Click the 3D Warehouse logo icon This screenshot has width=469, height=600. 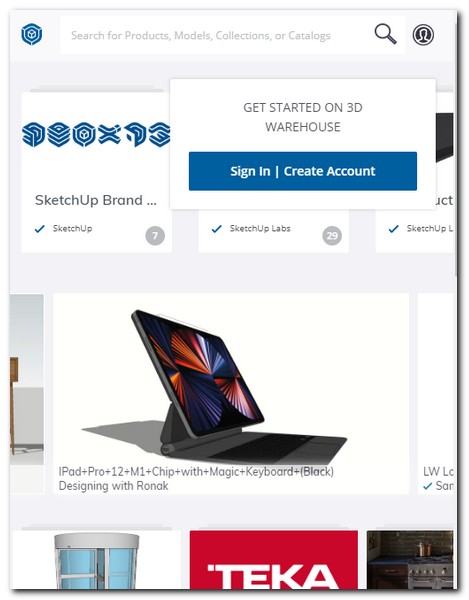coord(32,34)
